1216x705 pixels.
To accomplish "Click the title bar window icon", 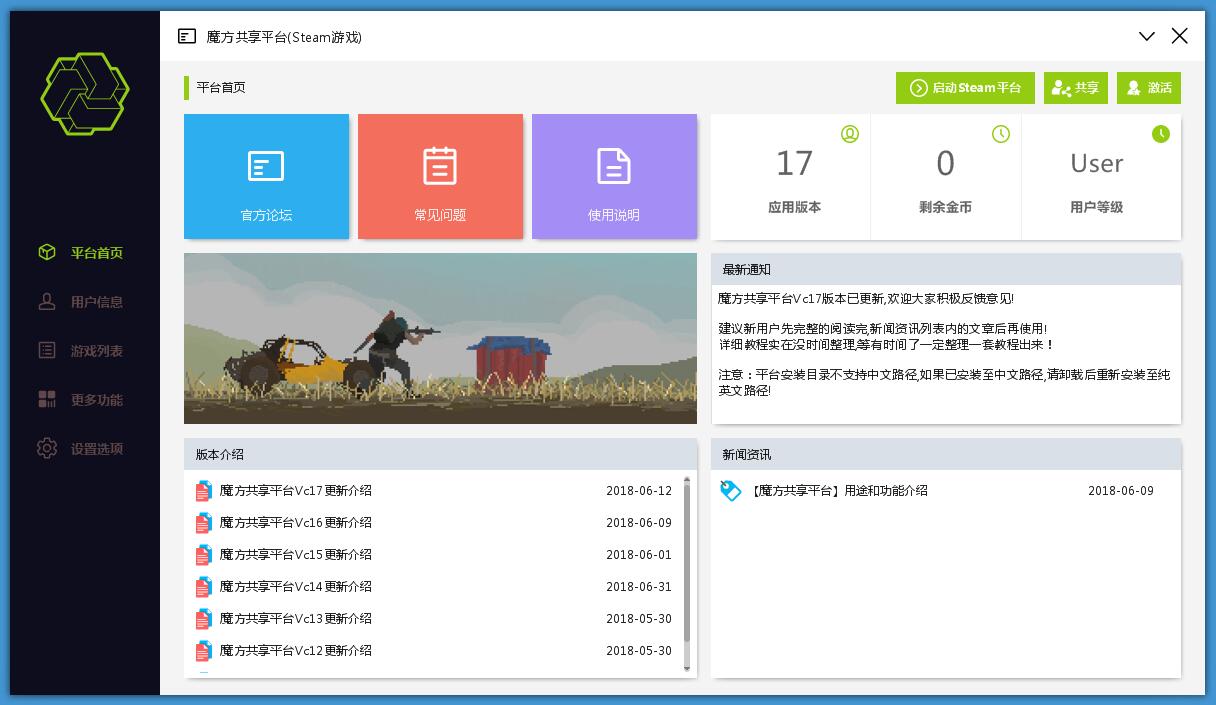I will click(x=187, y=37).
